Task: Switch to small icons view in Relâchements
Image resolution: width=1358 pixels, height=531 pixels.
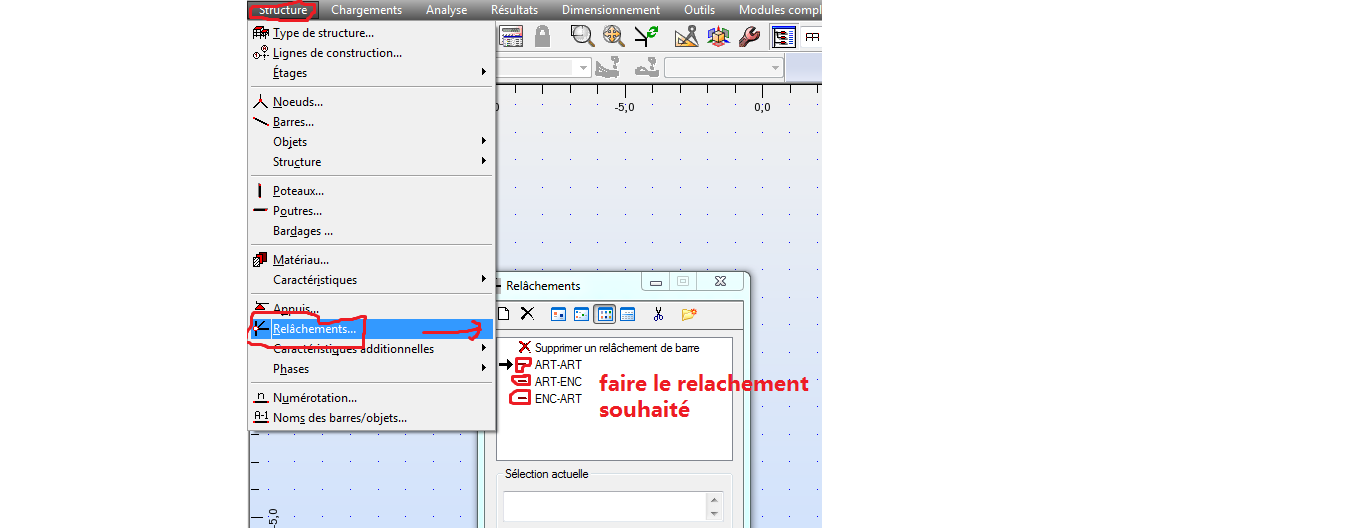Action: click(x=581, y=314)
